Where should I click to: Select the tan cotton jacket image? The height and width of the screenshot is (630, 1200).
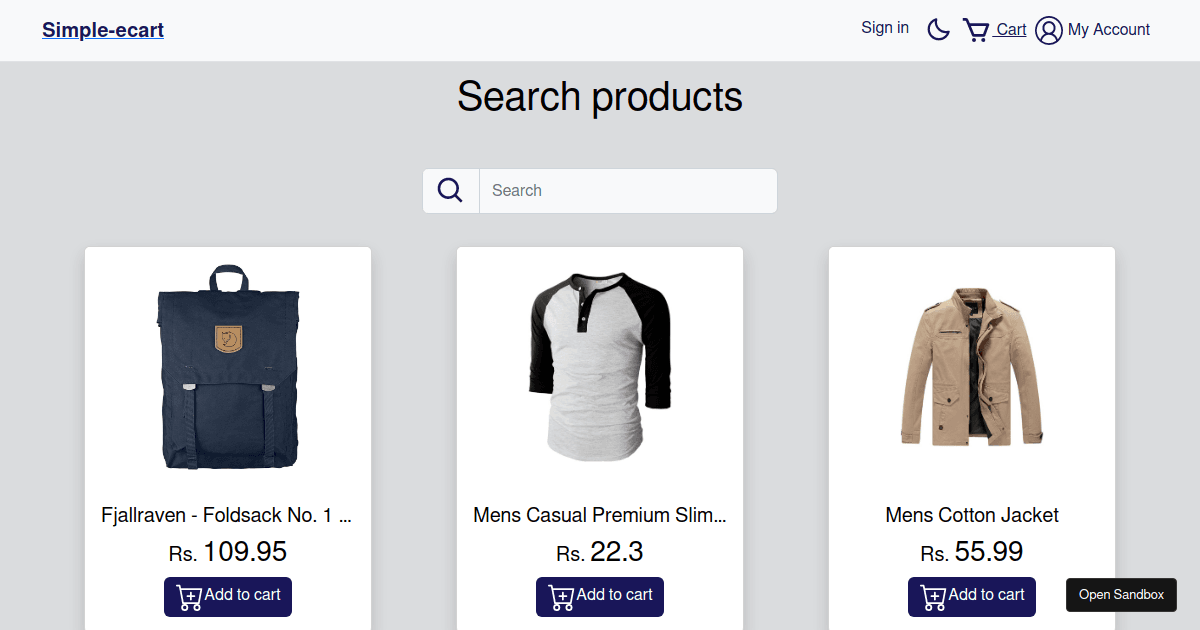coord(972,366)
